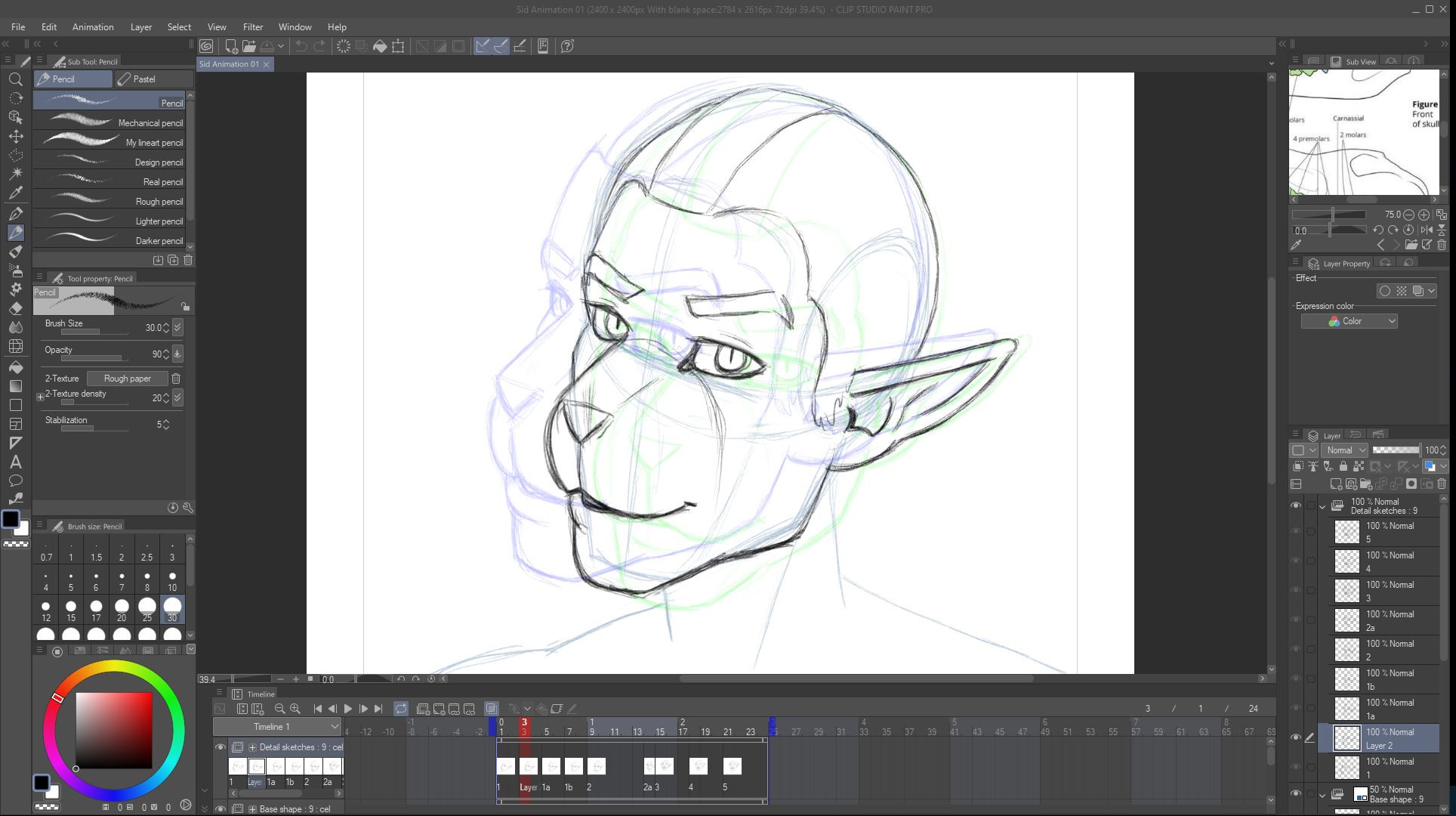Click the Sub View eyedropper icon
The image size is (1456, 816).
1297,245
